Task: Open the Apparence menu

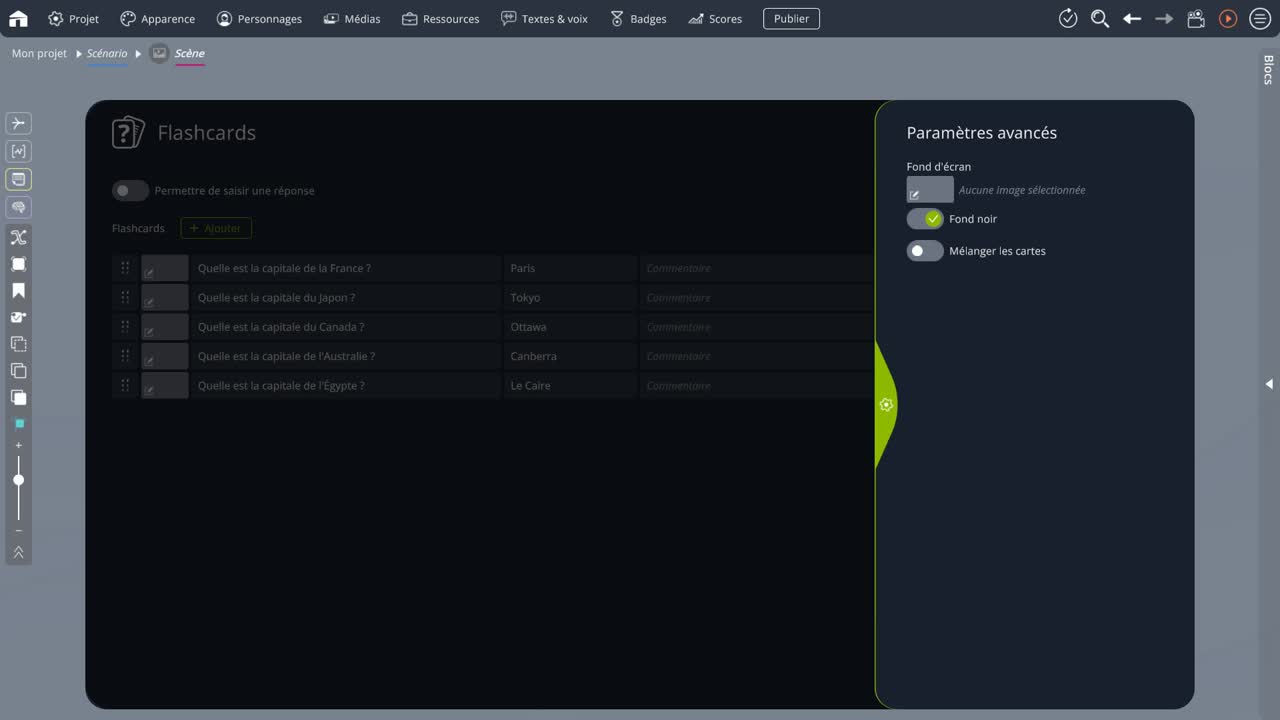Action: coord(157,18)
